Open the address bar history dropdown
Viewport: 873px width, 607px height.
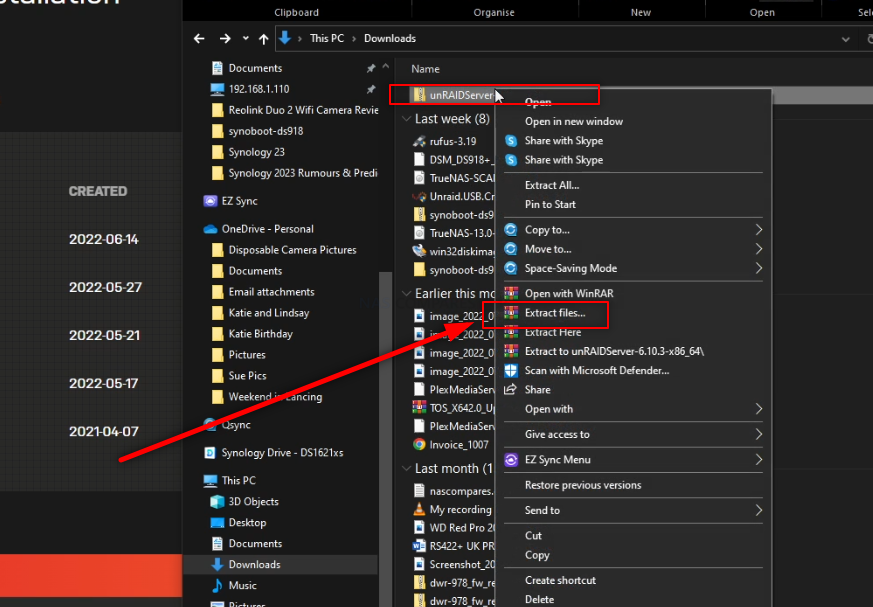(846, 39)
